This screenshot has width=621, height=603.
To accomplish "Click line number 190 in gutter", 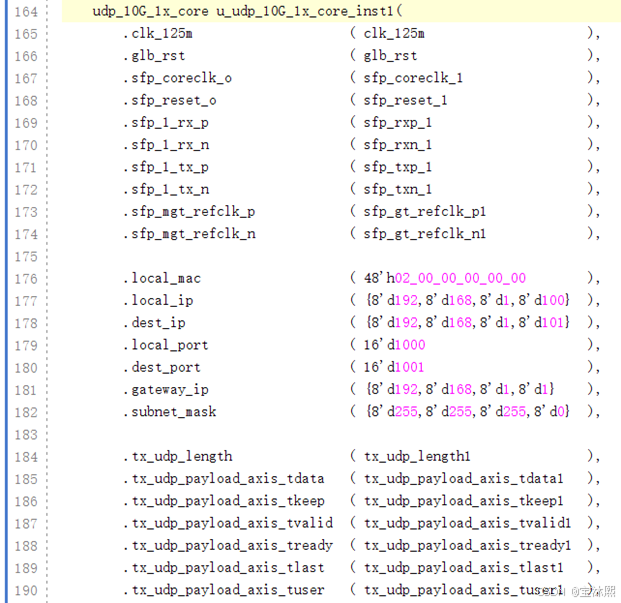I will pyautogui.click(x=26, y=590).
